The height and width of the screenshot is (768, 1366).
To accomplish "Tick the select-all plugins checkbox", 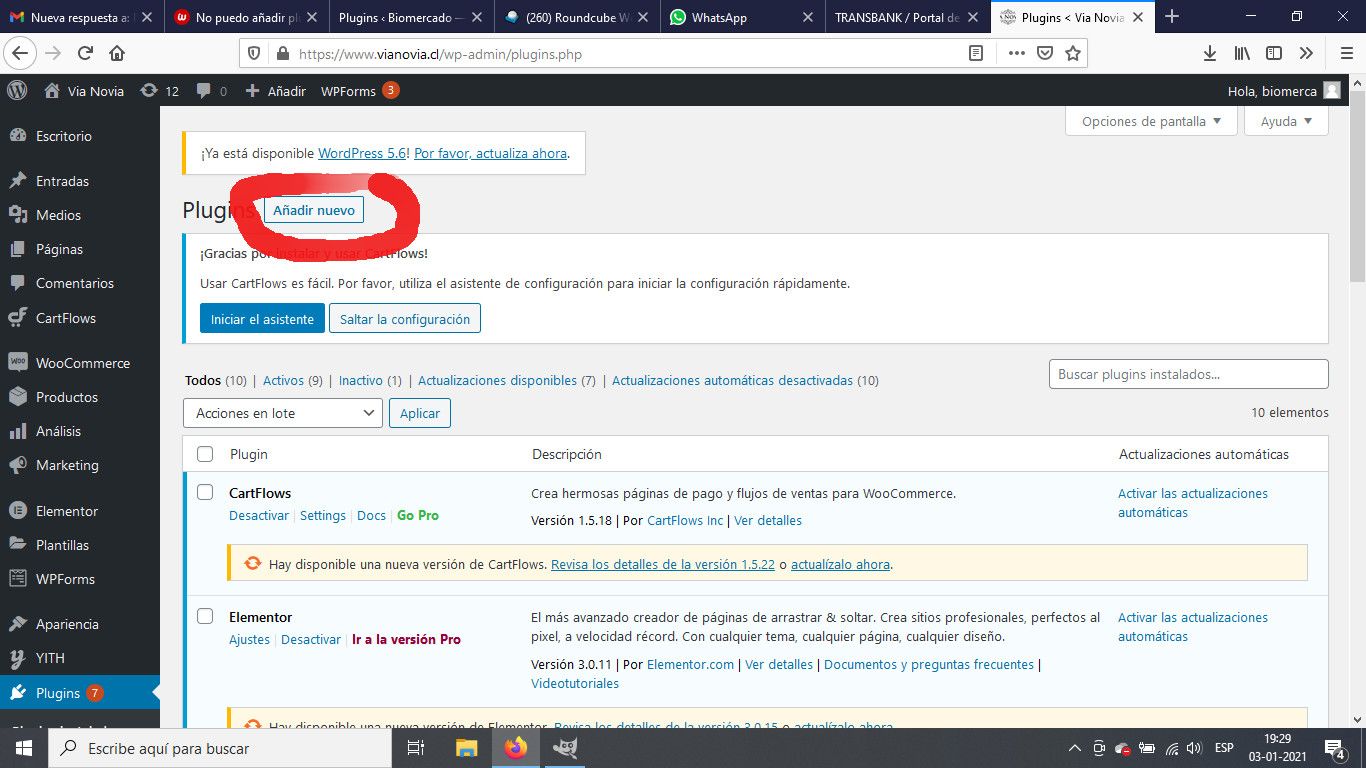I will click(205, 454).
